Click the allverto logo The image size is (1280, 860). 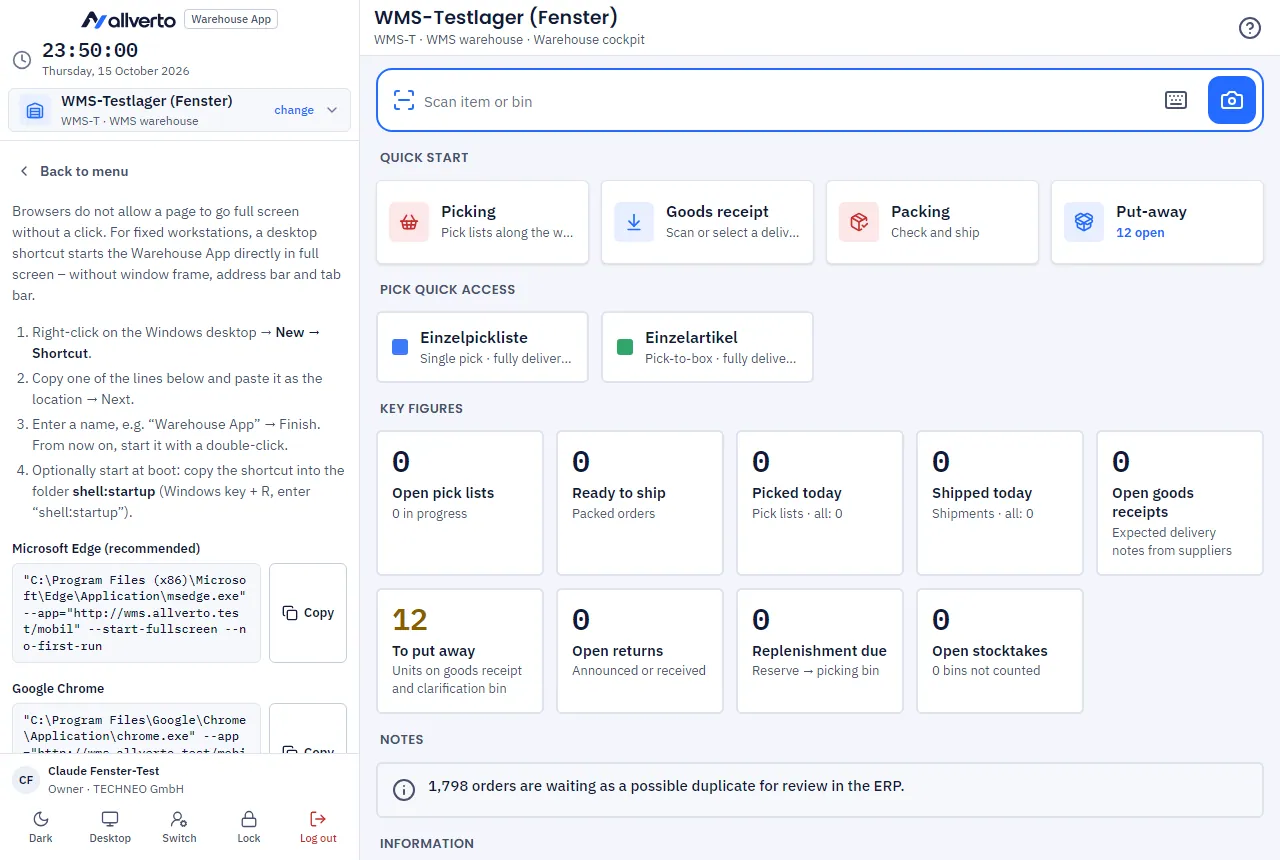[130, 19]
